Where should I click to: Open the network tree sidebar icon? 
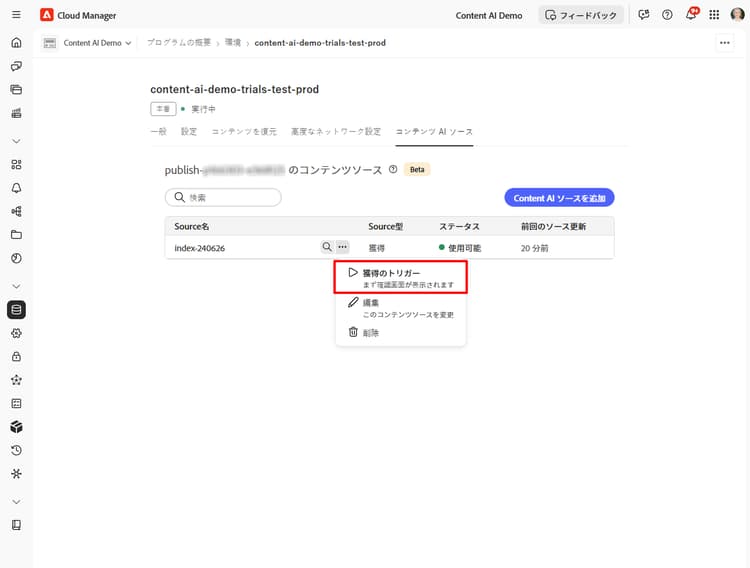[16, 212]
